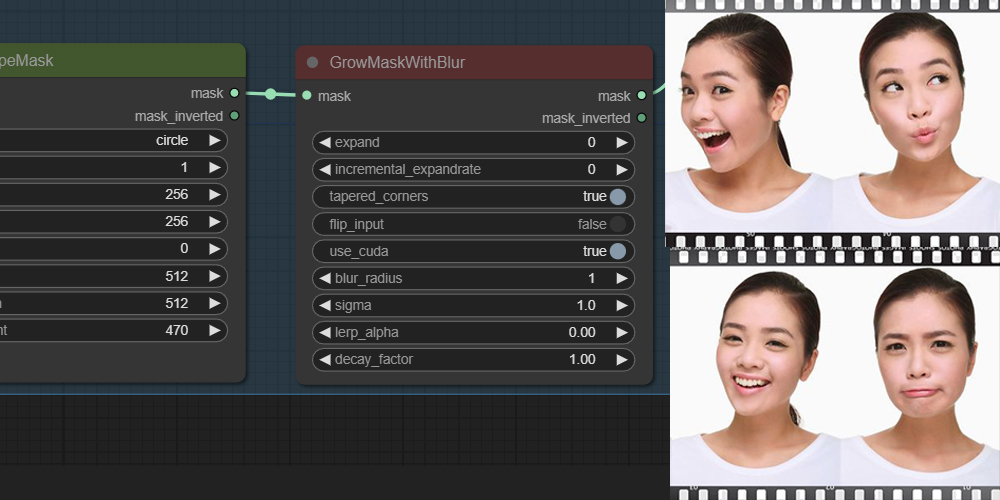
Task: Click the shape mask node's mask_inverted socket
Action: coord(234,115)
